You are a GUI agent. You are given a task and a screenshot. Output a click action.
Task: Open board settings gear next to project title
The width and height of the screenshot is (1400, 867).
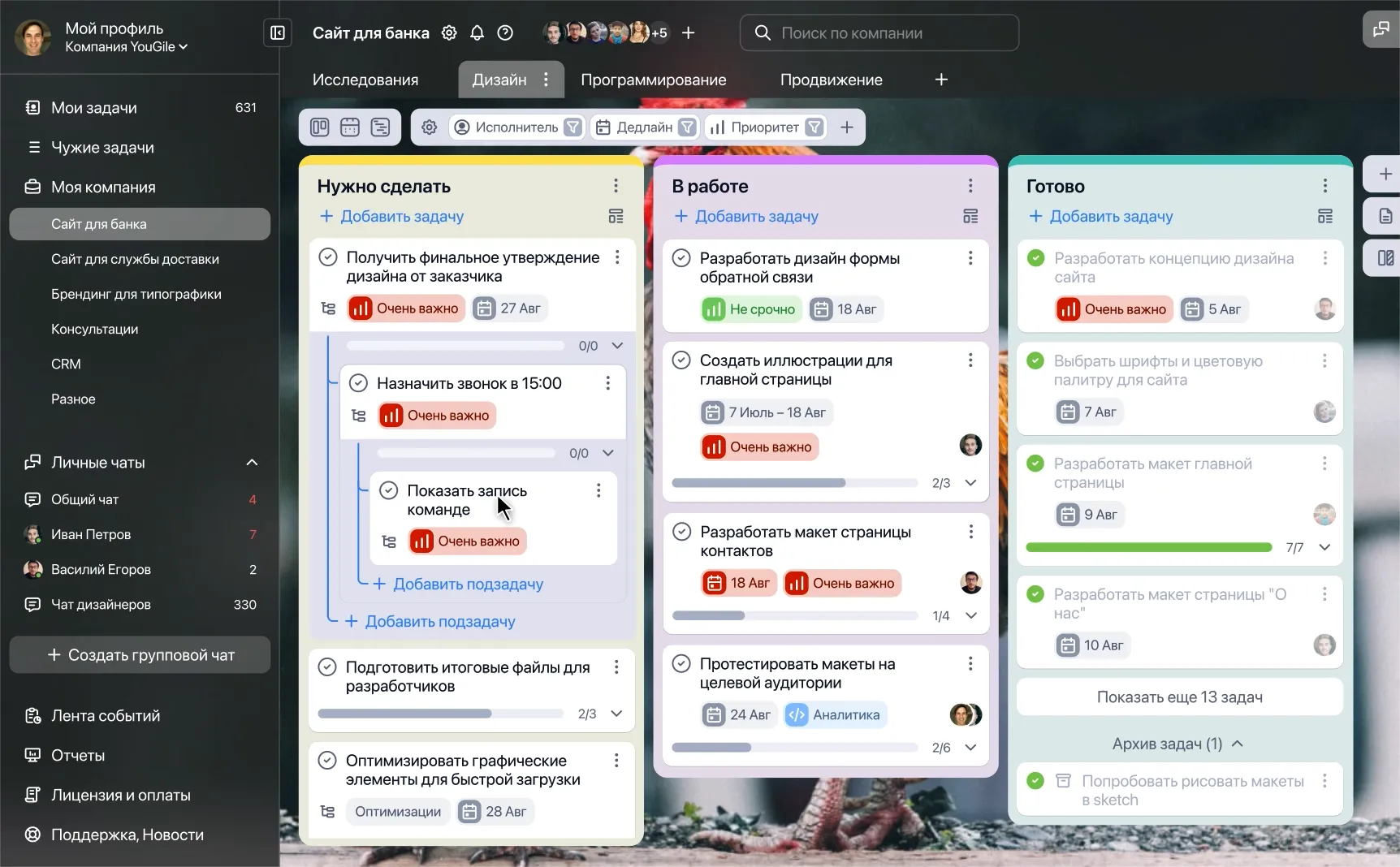coord(449,33)
